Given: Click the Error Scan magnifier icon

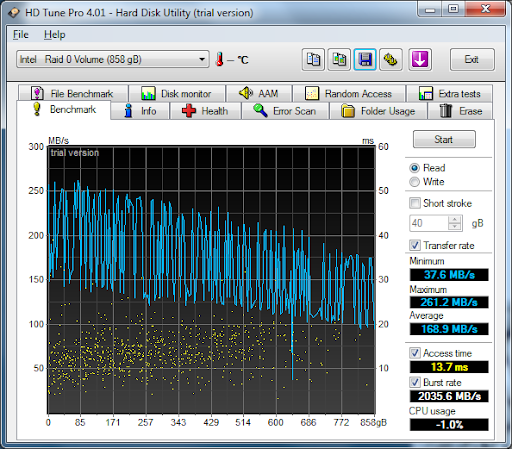Looking at the screenshot, I should pyautogui.click(x=260, y=111).
